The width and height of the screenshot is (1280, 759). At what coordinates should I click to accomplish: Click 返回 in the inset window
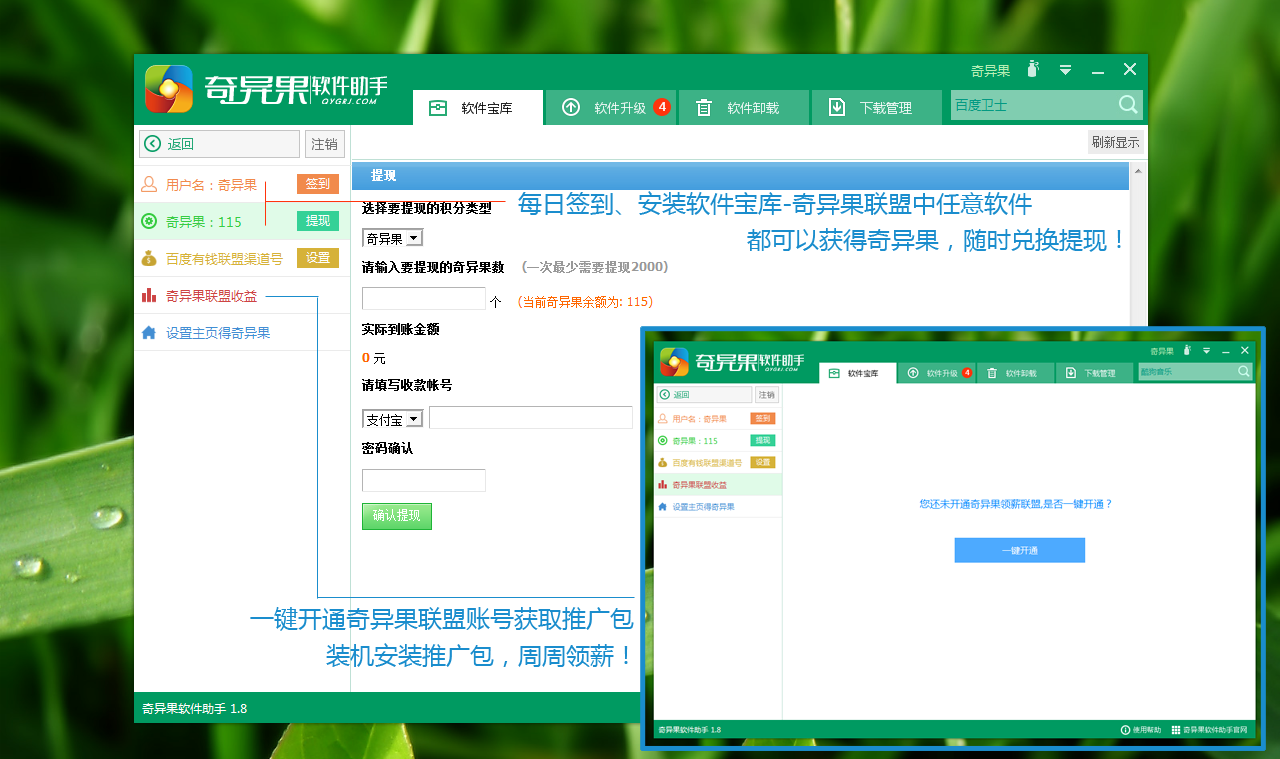coord(705,395)
